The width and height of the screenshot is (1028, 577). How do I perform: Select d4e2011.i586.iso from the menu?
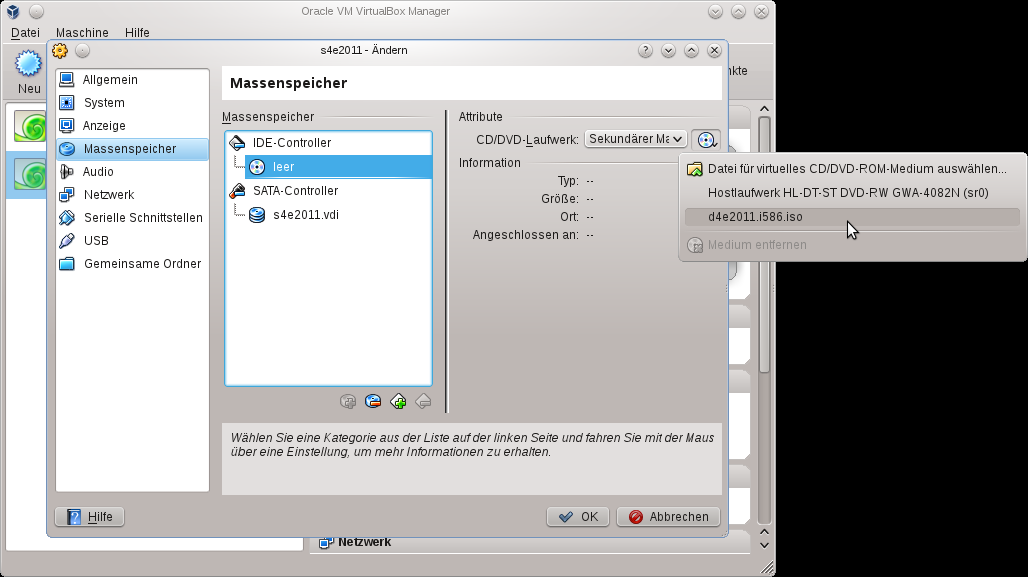pos(852,217)
